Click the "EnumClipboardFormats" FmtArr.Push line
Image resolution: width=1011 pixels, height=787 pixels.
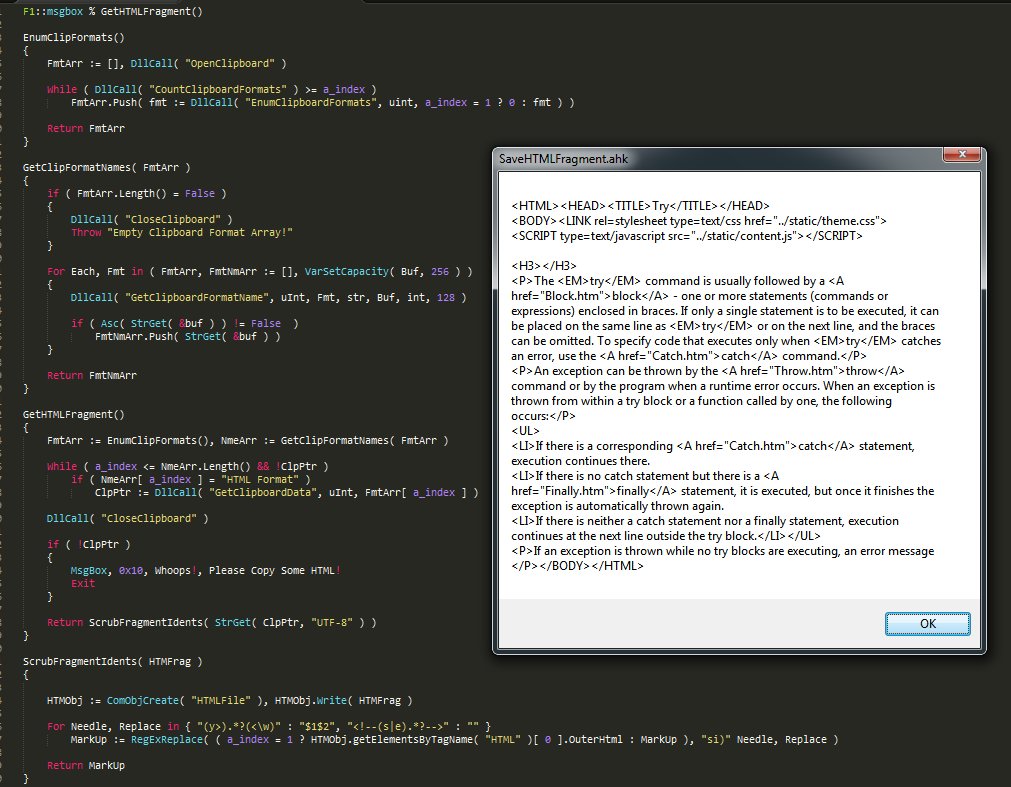(322, 102)
